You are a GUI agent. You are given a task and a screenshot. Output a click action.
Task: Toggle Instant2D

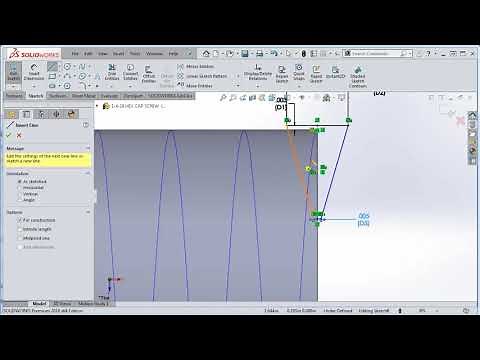pyautogui.click(x=335, y=72)
